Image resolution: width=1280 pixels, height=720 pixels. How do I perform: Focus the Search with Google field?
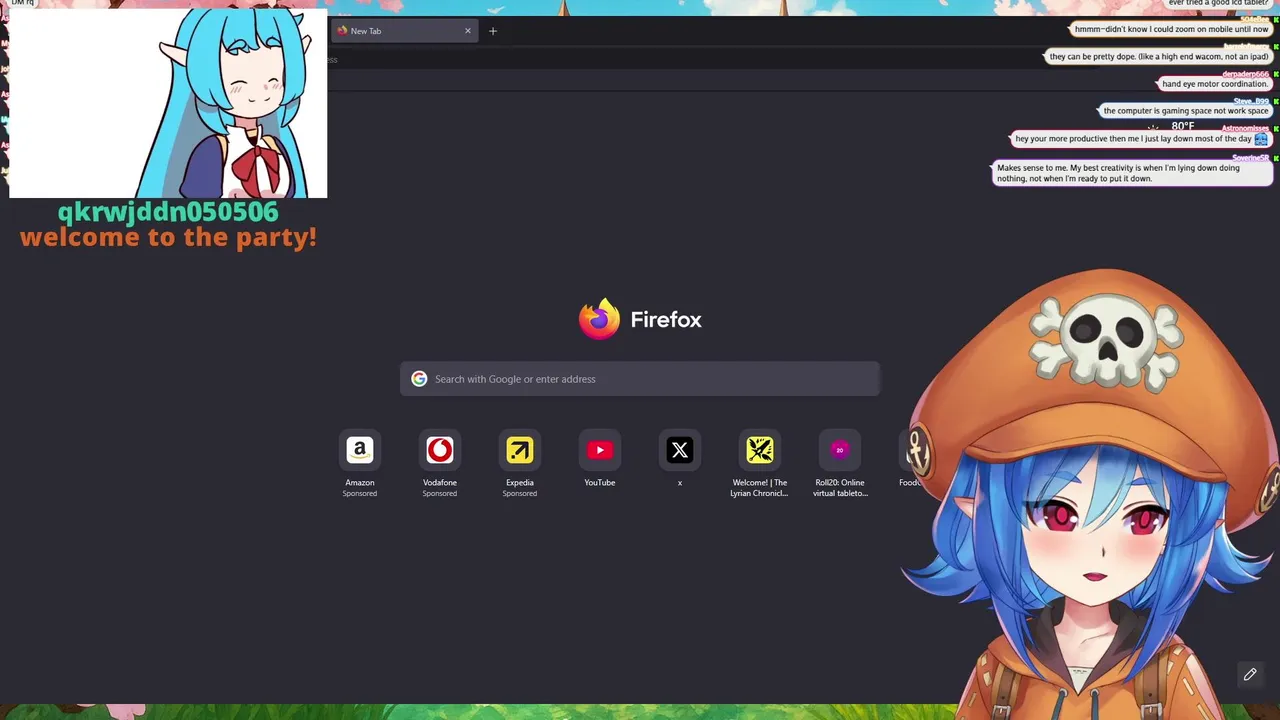[x=640, y=379]
